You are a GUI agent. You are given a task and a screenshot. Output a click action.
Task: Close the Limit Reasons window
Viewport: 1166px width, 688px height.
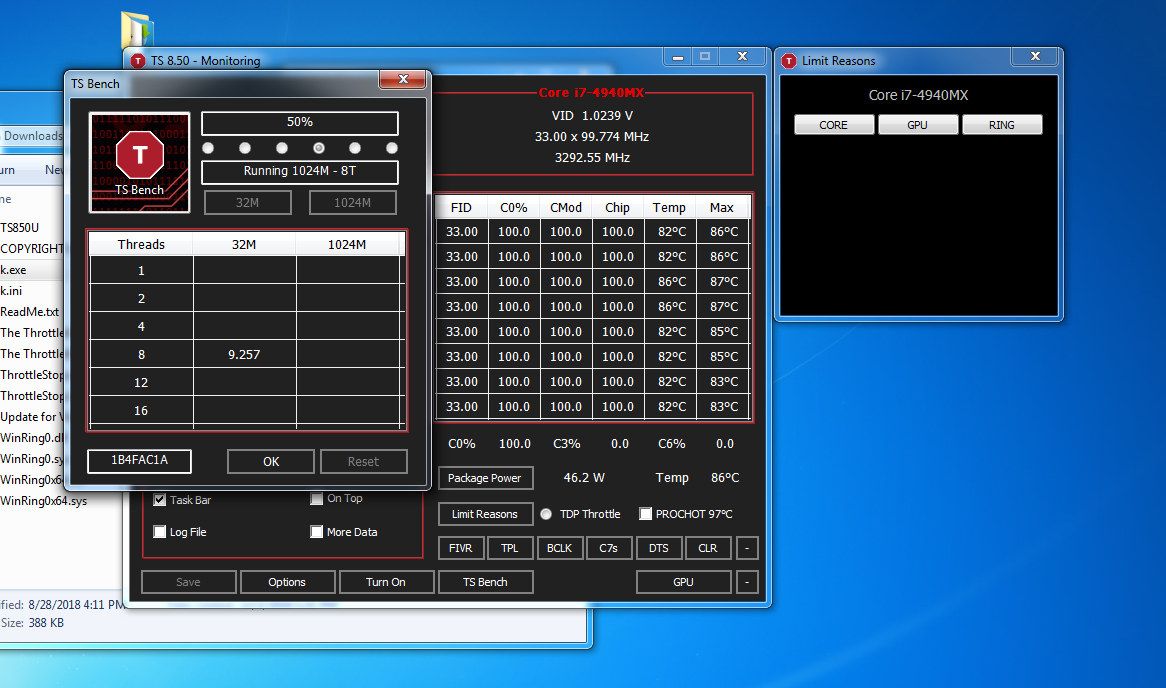tap(1035, 57)
